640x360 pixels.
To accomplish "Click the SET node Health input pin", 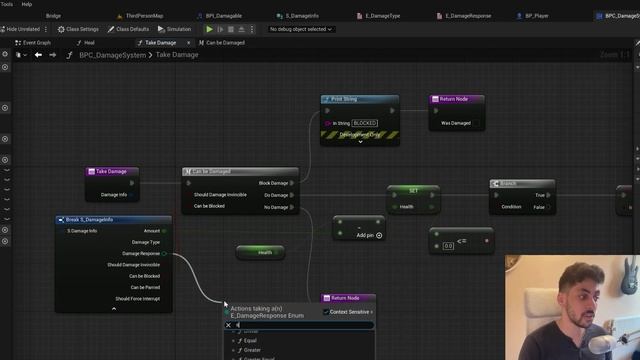I will (x=395, y=207).
